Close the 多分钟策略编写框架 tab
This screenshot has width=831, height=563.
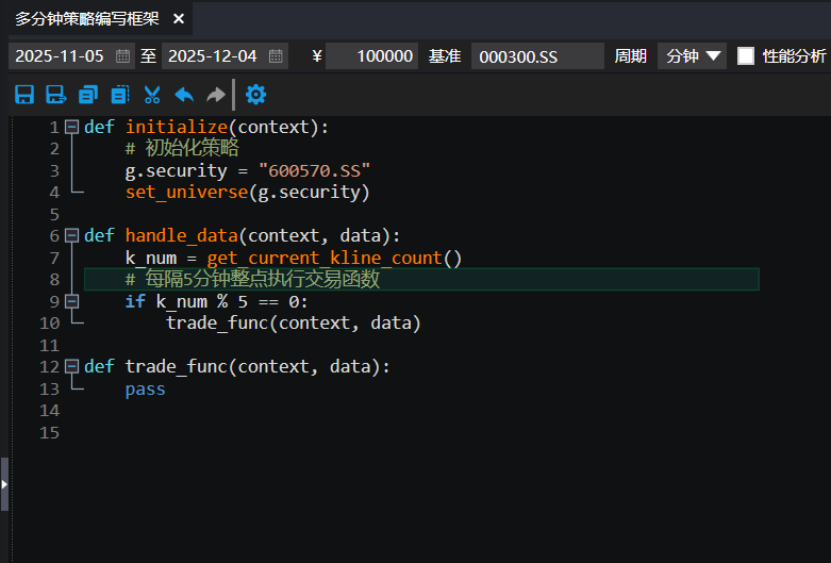point(178,19)
